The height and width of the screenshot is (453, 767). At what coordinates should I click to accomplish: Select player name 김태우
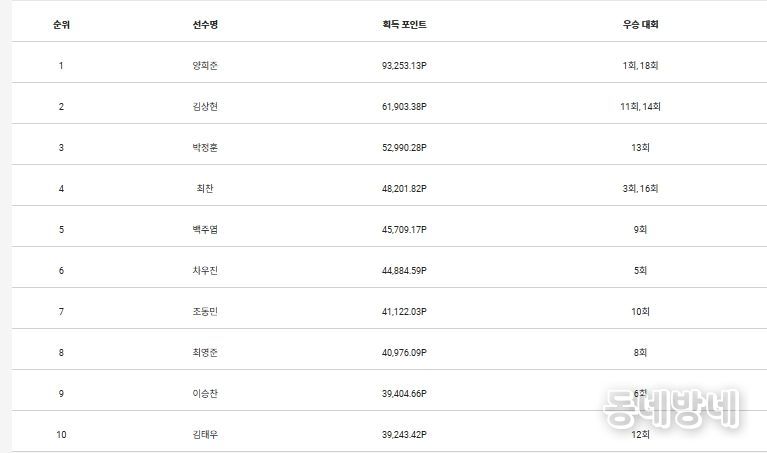[x=205, y=435]
